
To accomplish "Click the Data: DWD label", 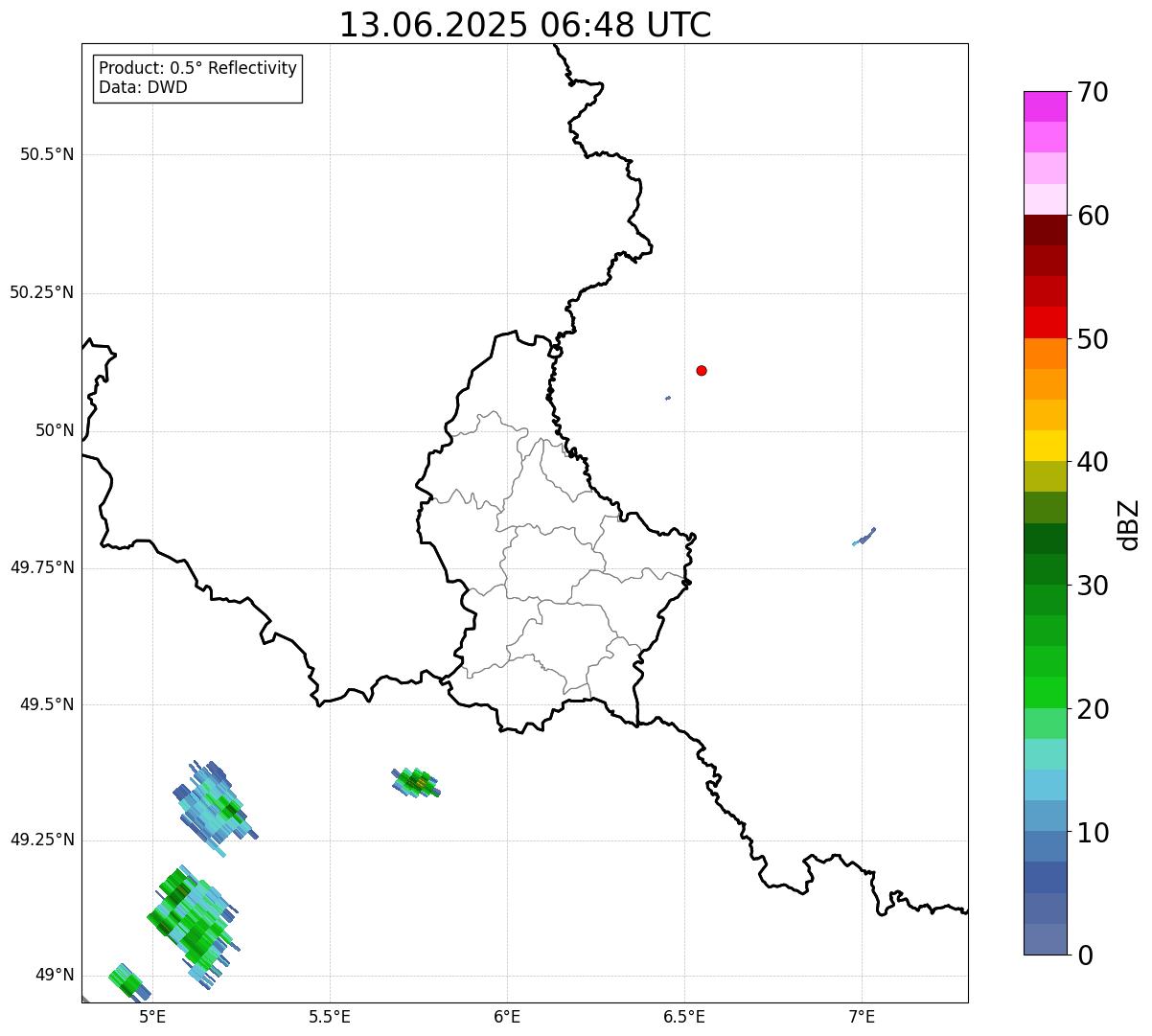I will (x=143, y=87).
